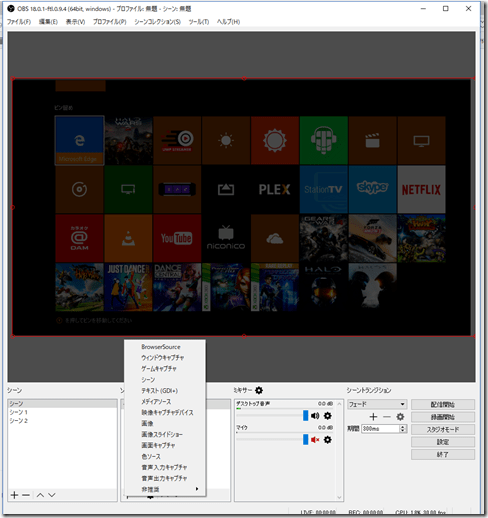Choose ゲームキャプチャ from the source menu
488x518 pixels.
point(165,369)
